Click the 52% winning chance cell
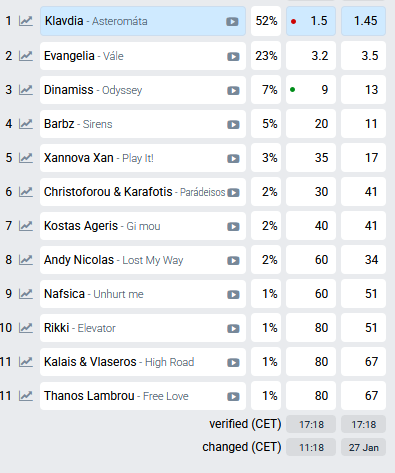The image size is (395, 473). click(266, 21)
